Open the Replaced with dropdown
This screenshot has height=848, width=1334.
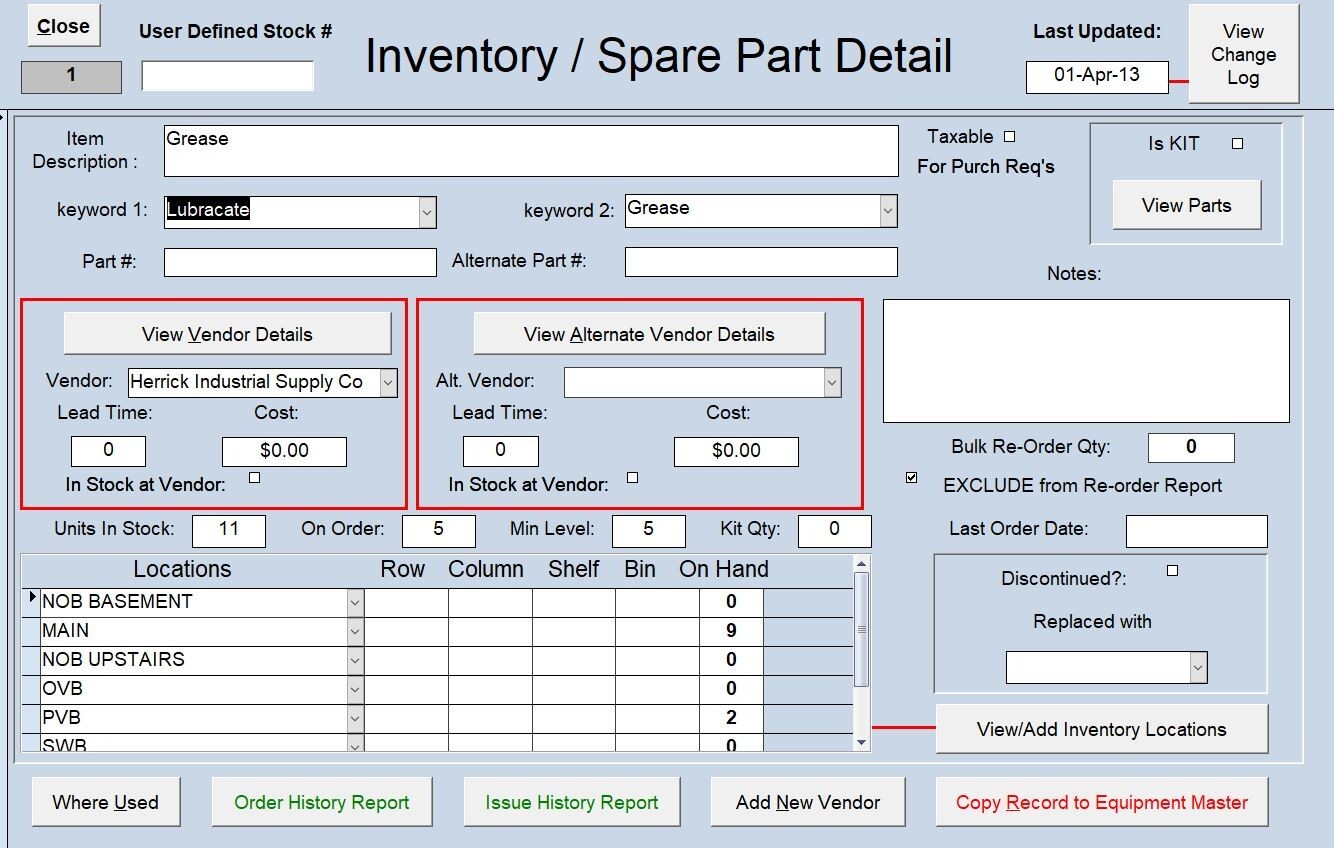click(1197, 667)
